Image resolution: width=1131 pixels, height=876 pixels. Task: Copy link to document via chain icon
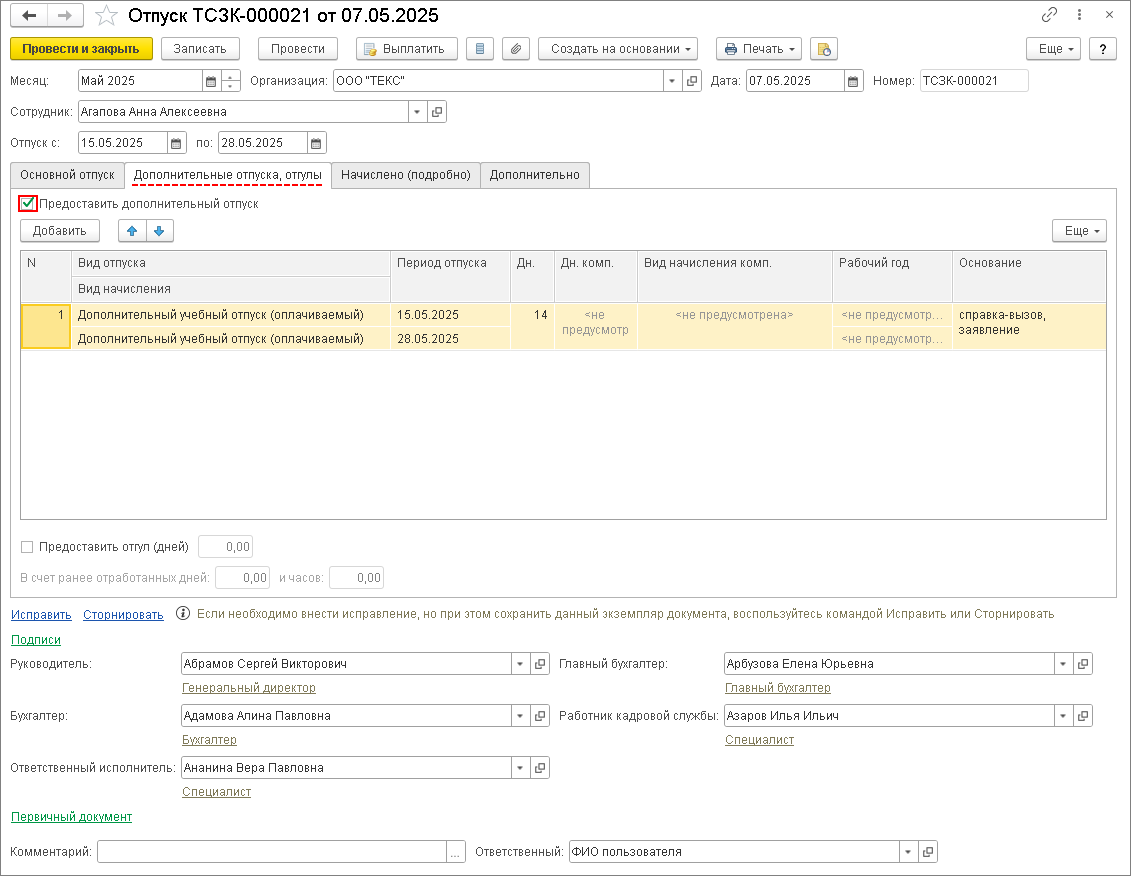(1049, 16)
